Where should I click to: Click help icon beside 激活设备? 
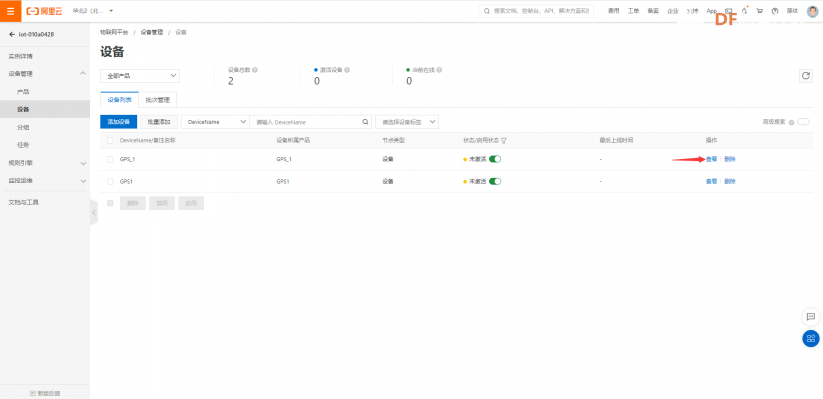[347, 69]
